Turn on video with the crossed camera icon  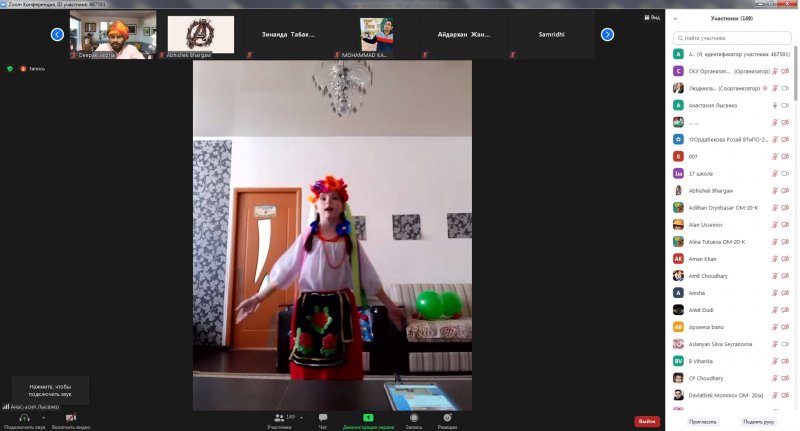[71, 418]
